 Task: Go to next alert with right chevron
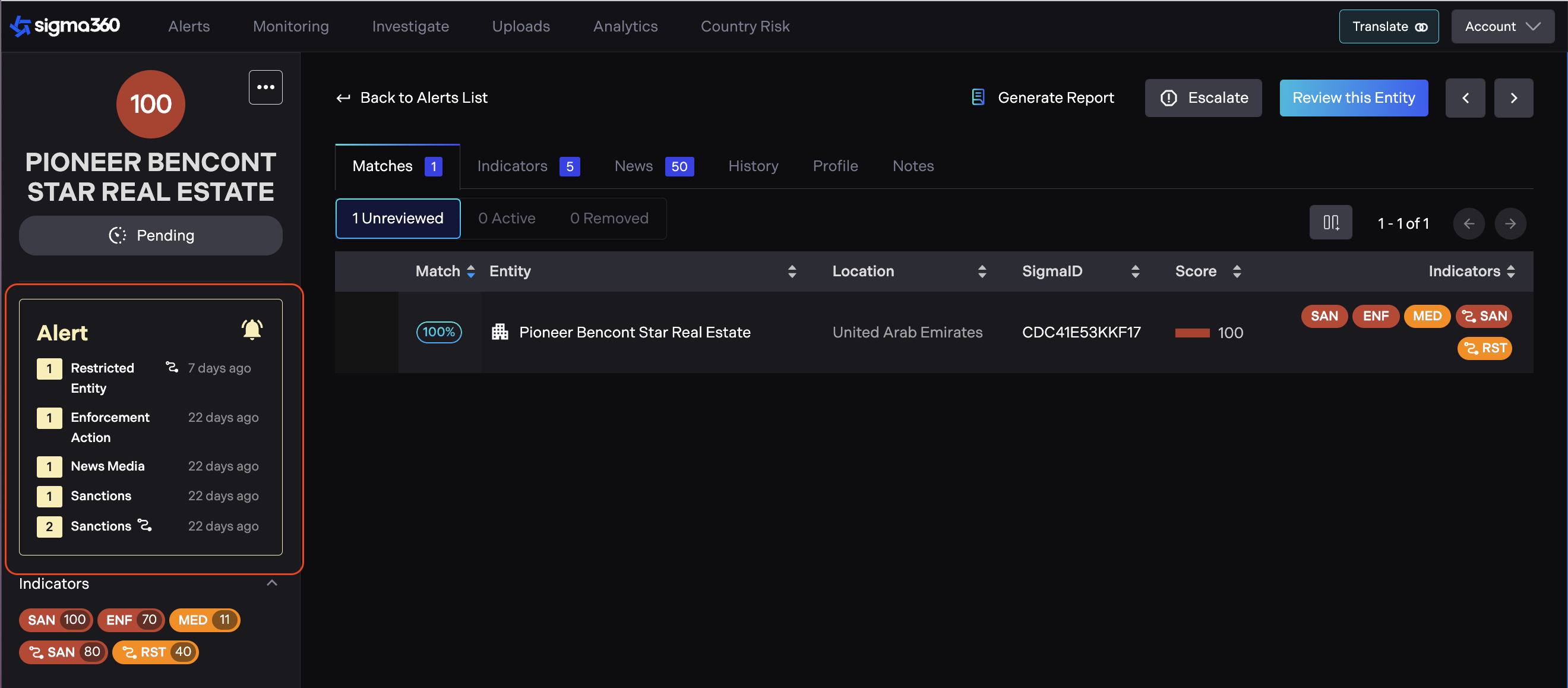[x=1513, y=98]
